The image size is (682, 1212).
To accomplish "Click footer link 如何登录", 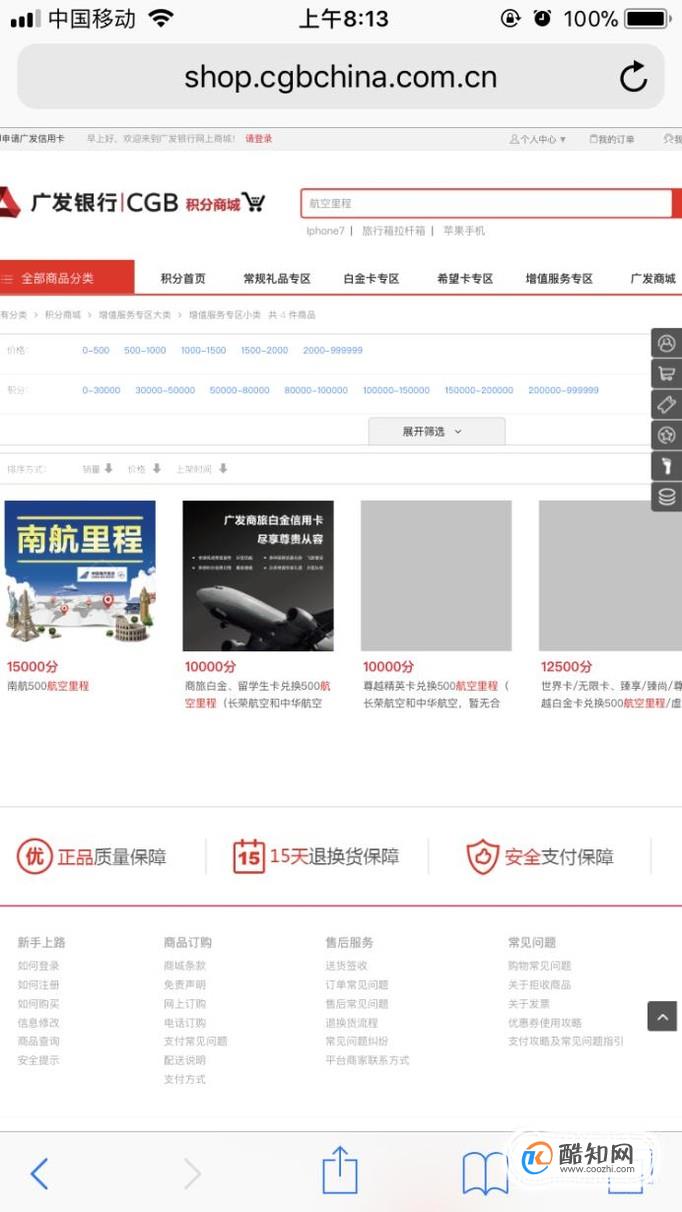I will [38, 966].
